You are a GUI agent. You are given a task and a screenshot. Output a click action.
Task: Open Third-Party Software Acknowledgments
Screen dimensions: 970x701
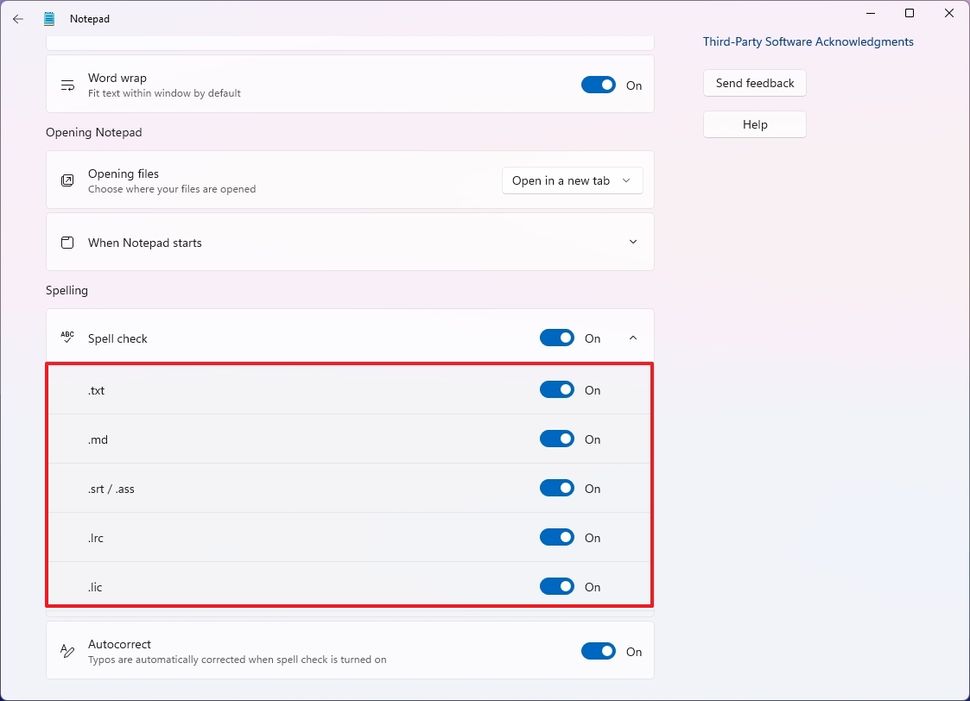click(x=808, y=41)
